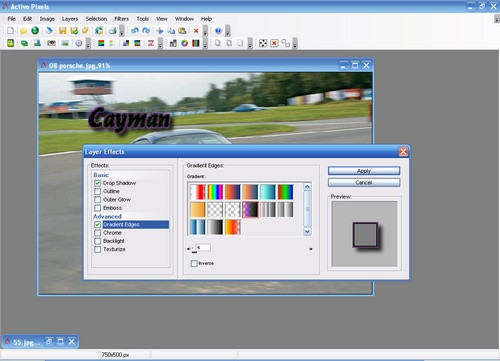Screen dimensions: 500x361
Task: Click the Paste clipboard icon
Action: click(182, 31)
